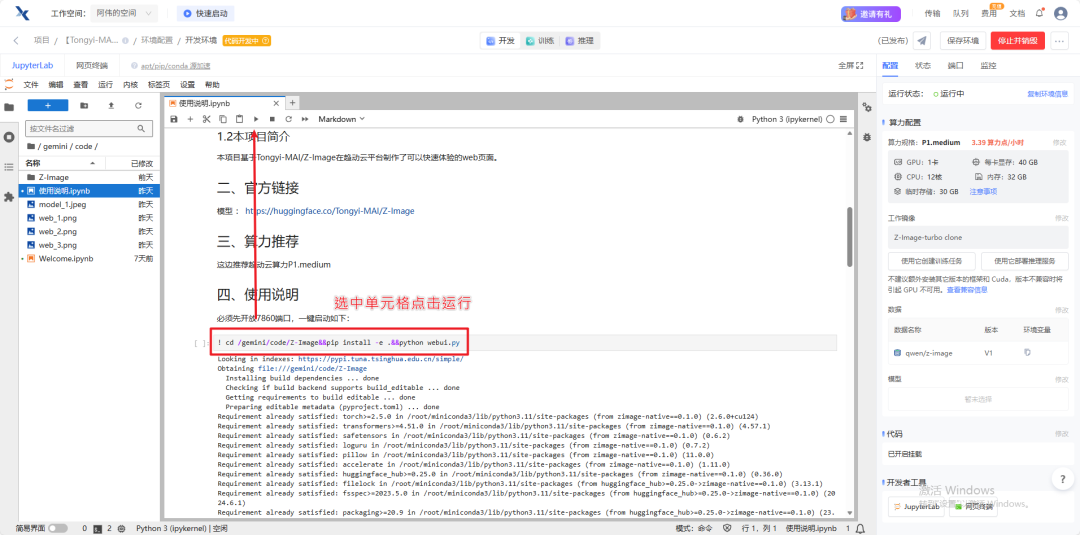Click the 保存环境 button
This screenshot has width=1080, height=535.
(x=963, y=41)
